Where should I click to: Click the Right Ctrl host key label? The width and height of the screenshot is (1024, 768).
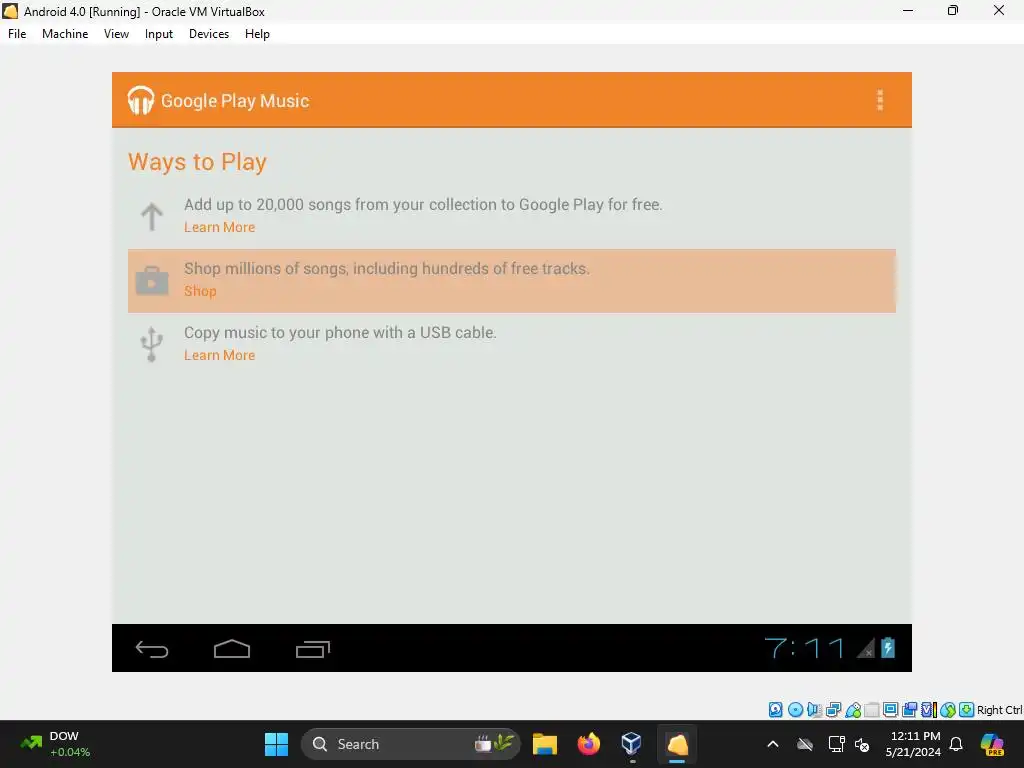tap(1000, 710)
